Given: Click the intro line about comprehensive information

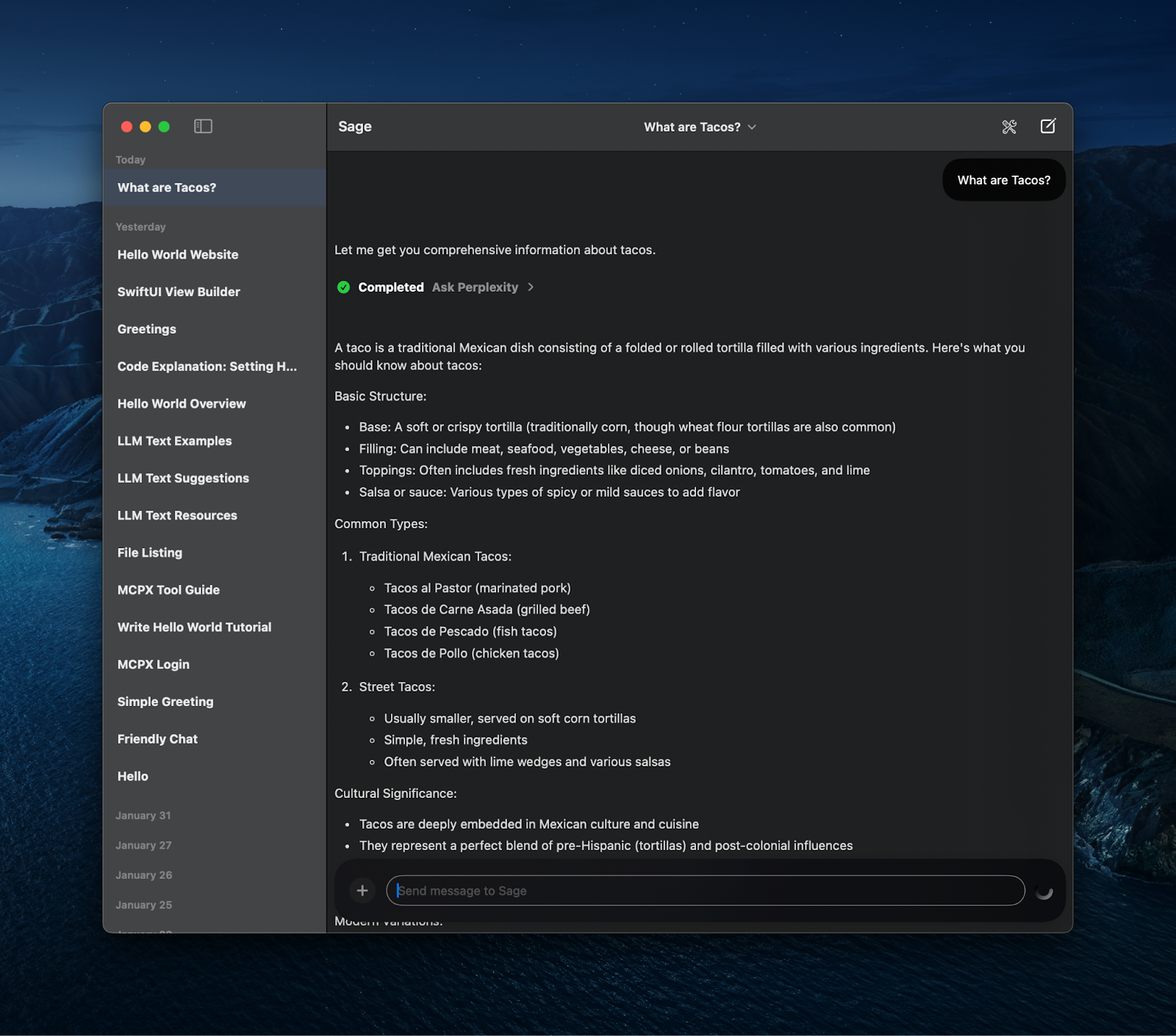Looking at the screenshot, I should [495, 250].
